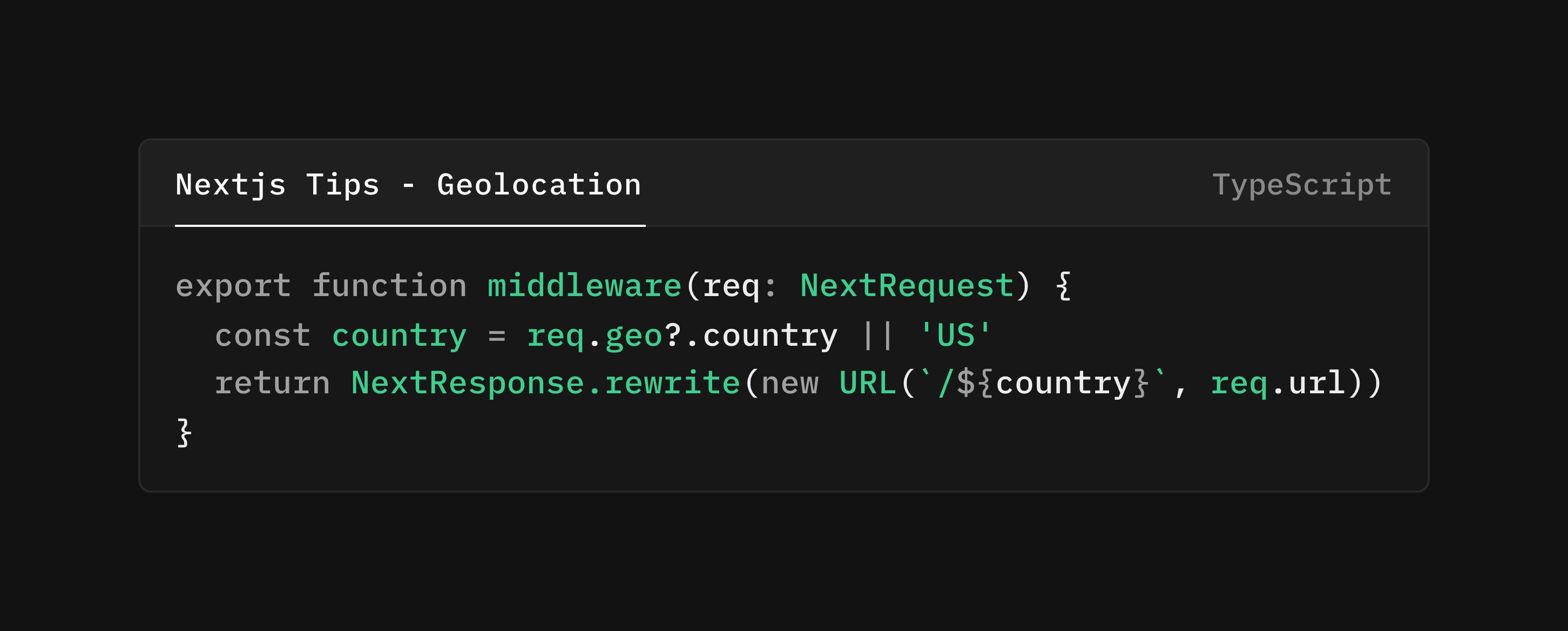Viewport: 1568px width, 631px height.
Task: Click the rewrite method name
Action: pos(672,383)
